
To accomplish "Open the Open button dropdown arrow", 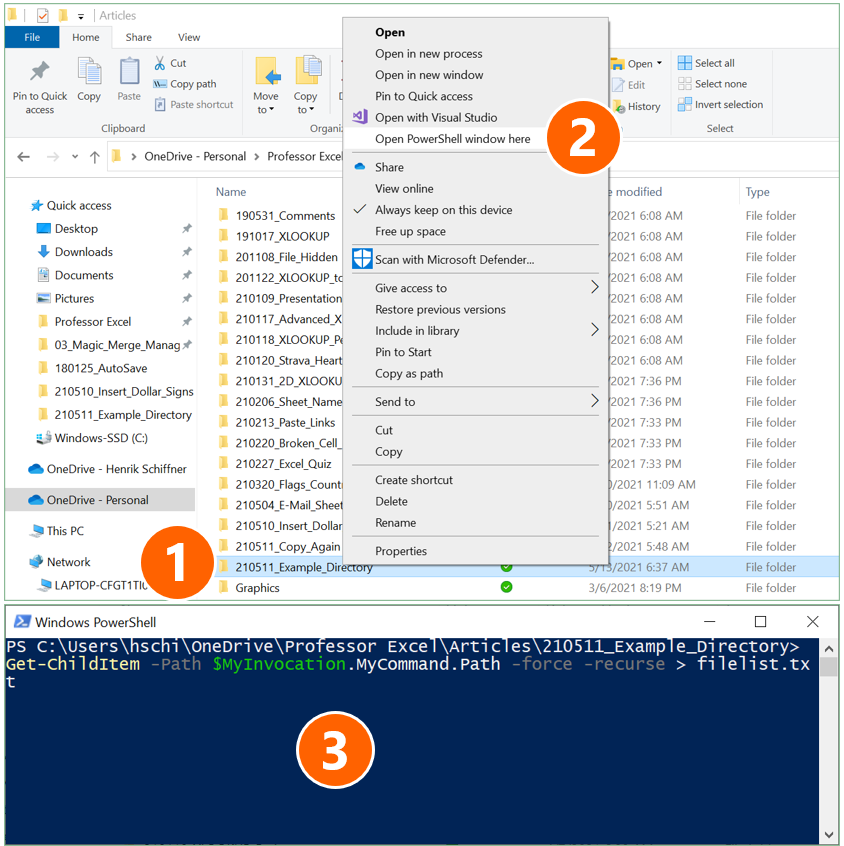I will 659,62.
